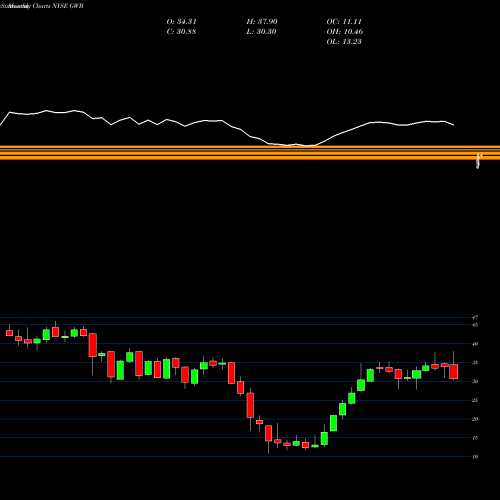500x500 pixels.
Task: Click the 30 price axis label
Action: click(475, 381)
